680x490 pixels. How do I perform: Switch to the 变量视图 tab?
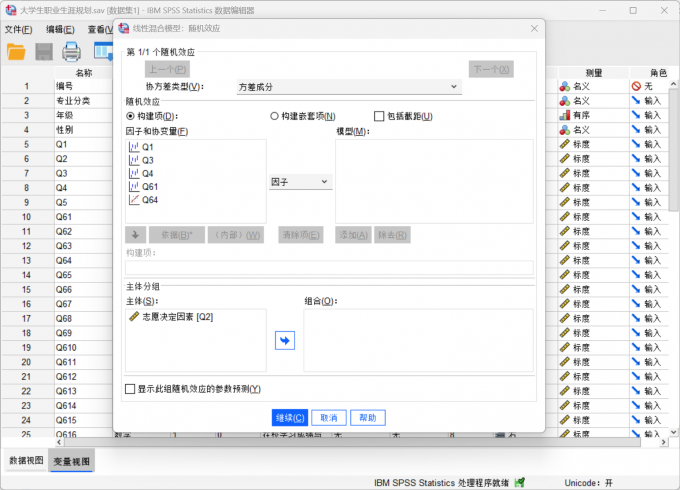click(x=72, y=461)
